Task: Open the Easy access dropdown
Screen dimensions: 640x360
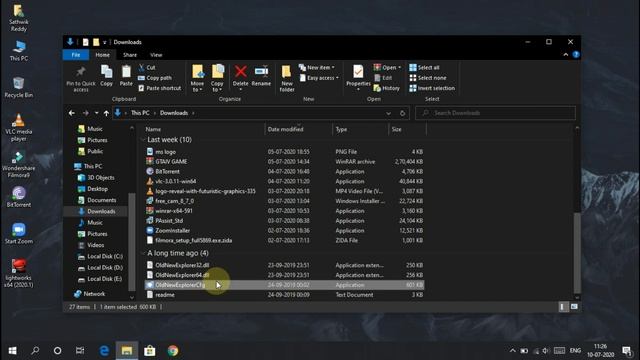Action: (x=319, y=78)
